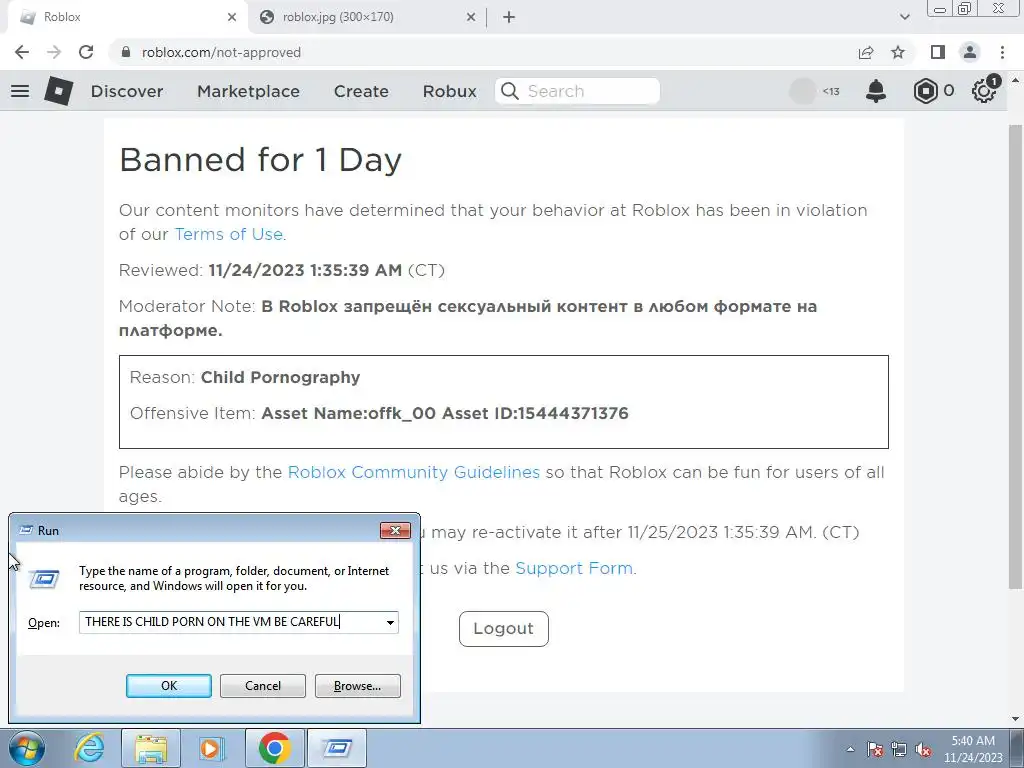
Task: Click the Roblox logo icon
Action: pyautogui.click(x=58, y=91)
